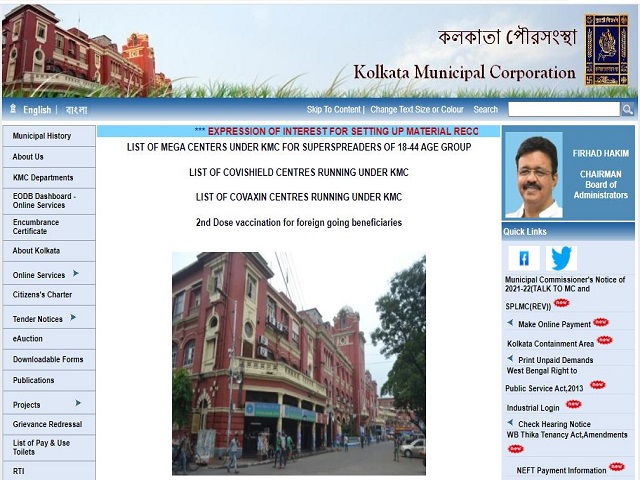Image resolution: width=640 pixels, height=480 pixels.
Task: Open KMC Departments menu item
Action: tap(49, 178)
